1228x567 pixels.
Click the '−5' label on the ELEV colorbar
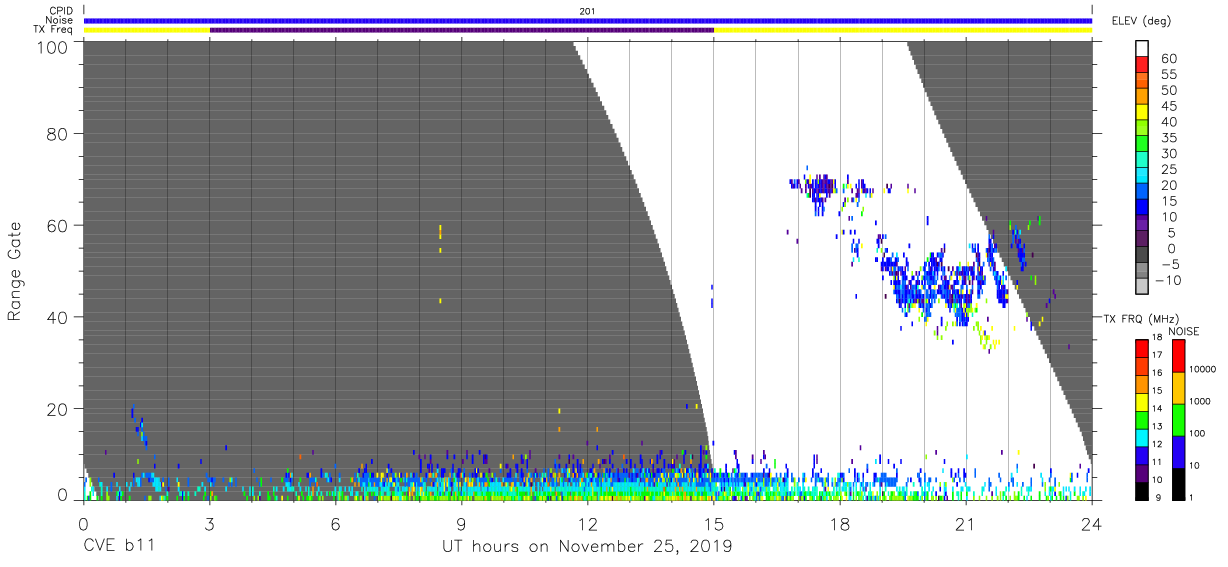1169,265
